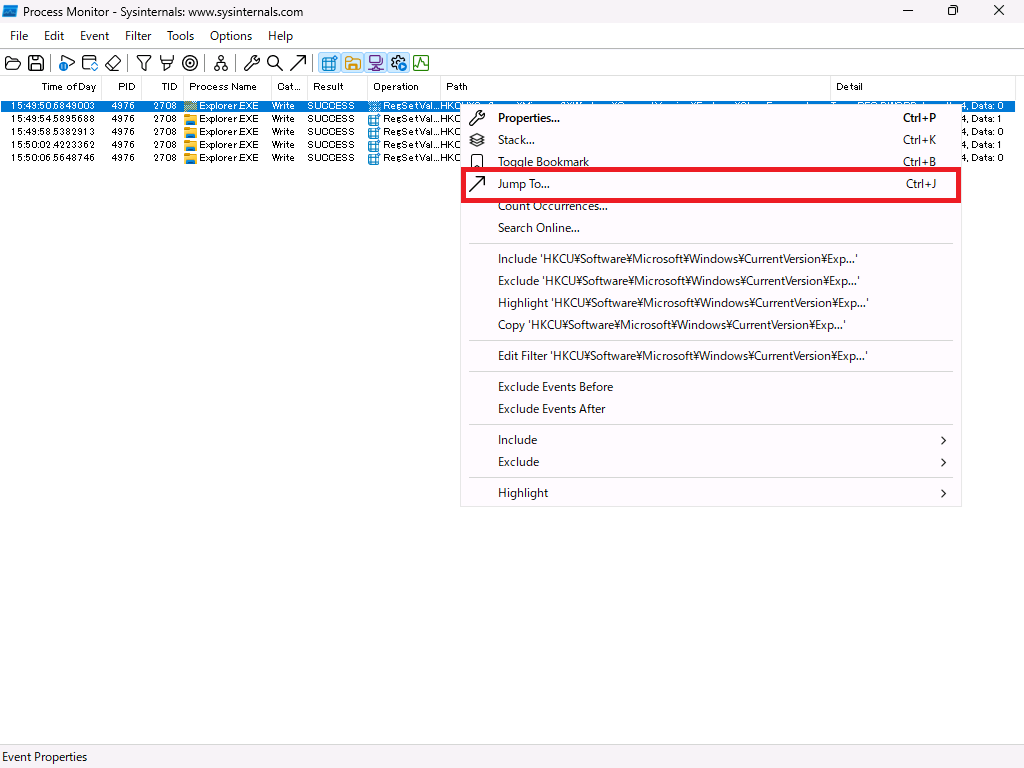Select Toggle Bookmark in the context menu
The image size is (1024, 768).
711,162
